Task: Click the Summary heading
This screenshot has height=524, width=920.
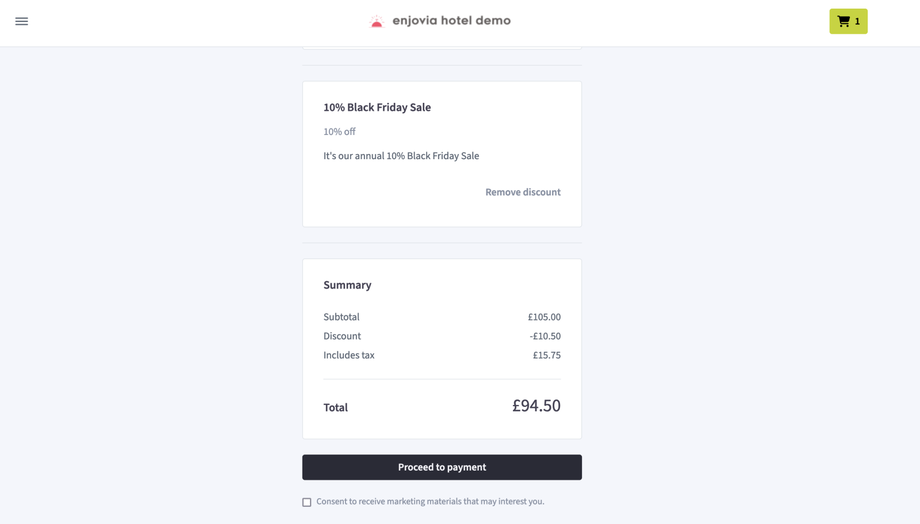Action: pos(347,285)
